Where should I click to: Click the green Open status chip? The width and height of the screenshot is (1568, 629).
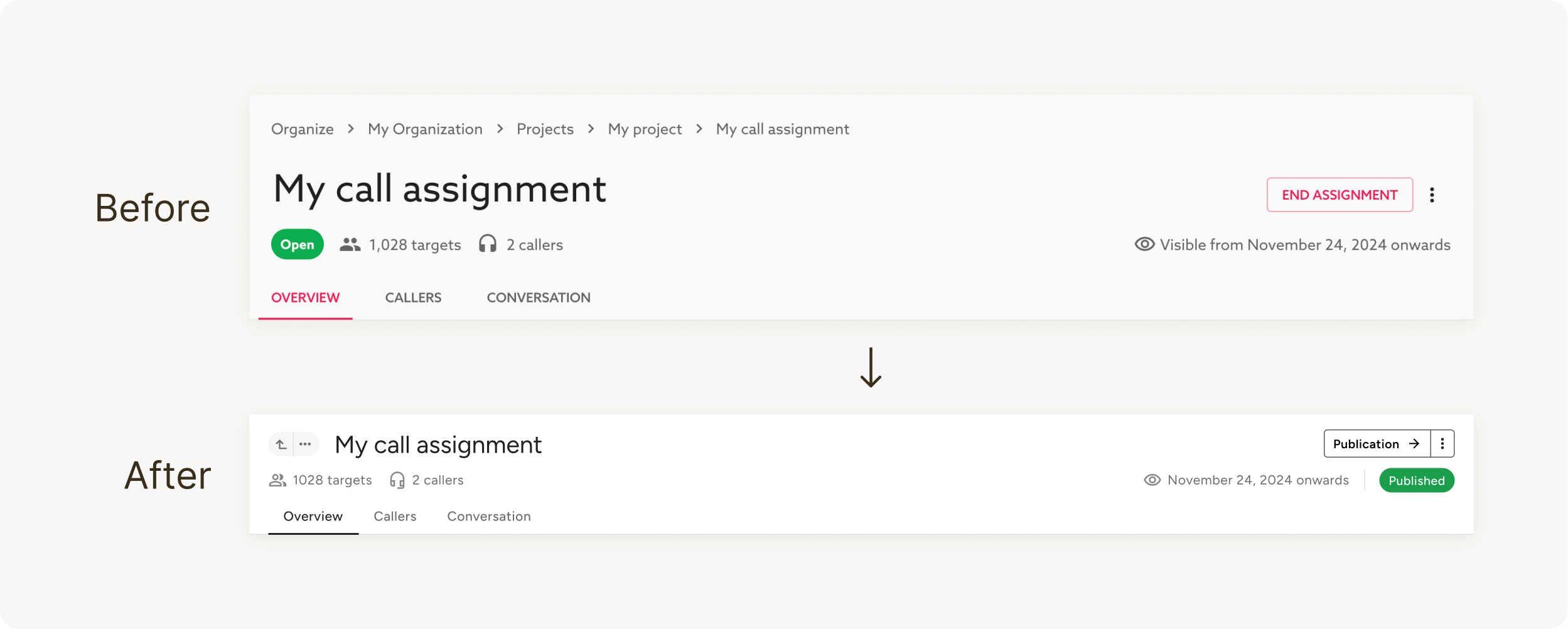tap(297, 244)
